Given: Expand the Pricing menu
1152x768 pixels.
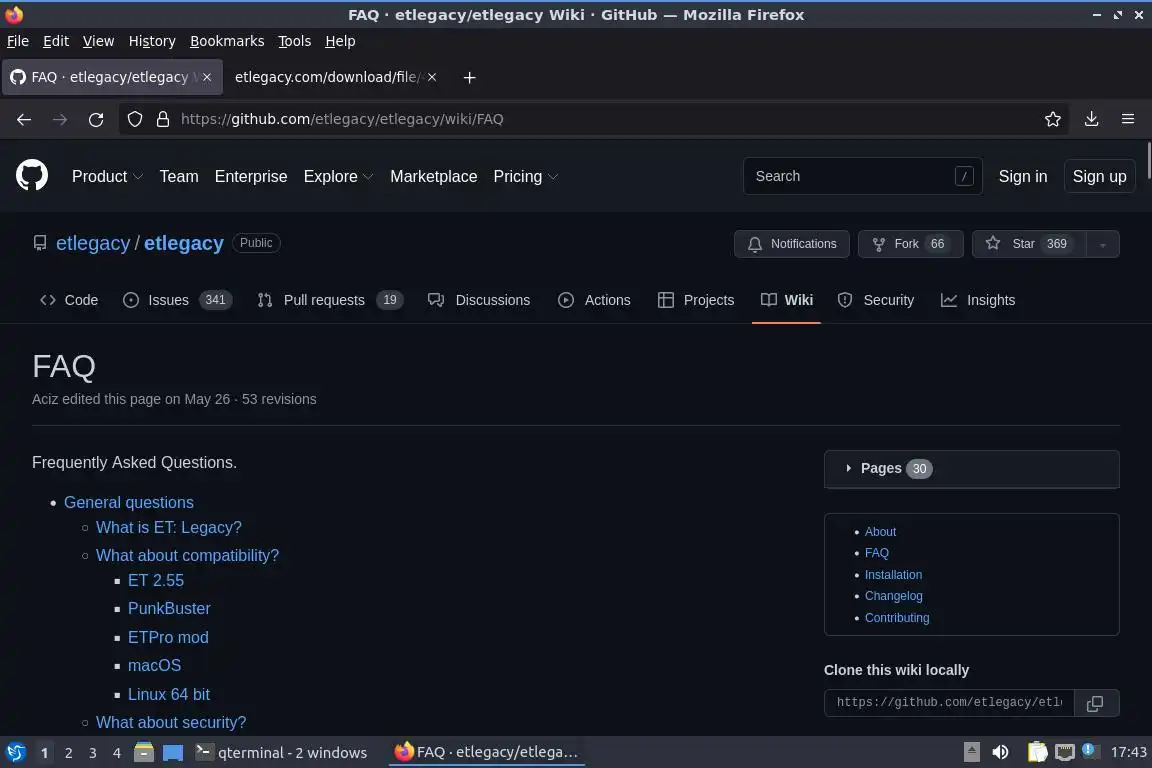Looking at the screenshot, I should (525, 176).
